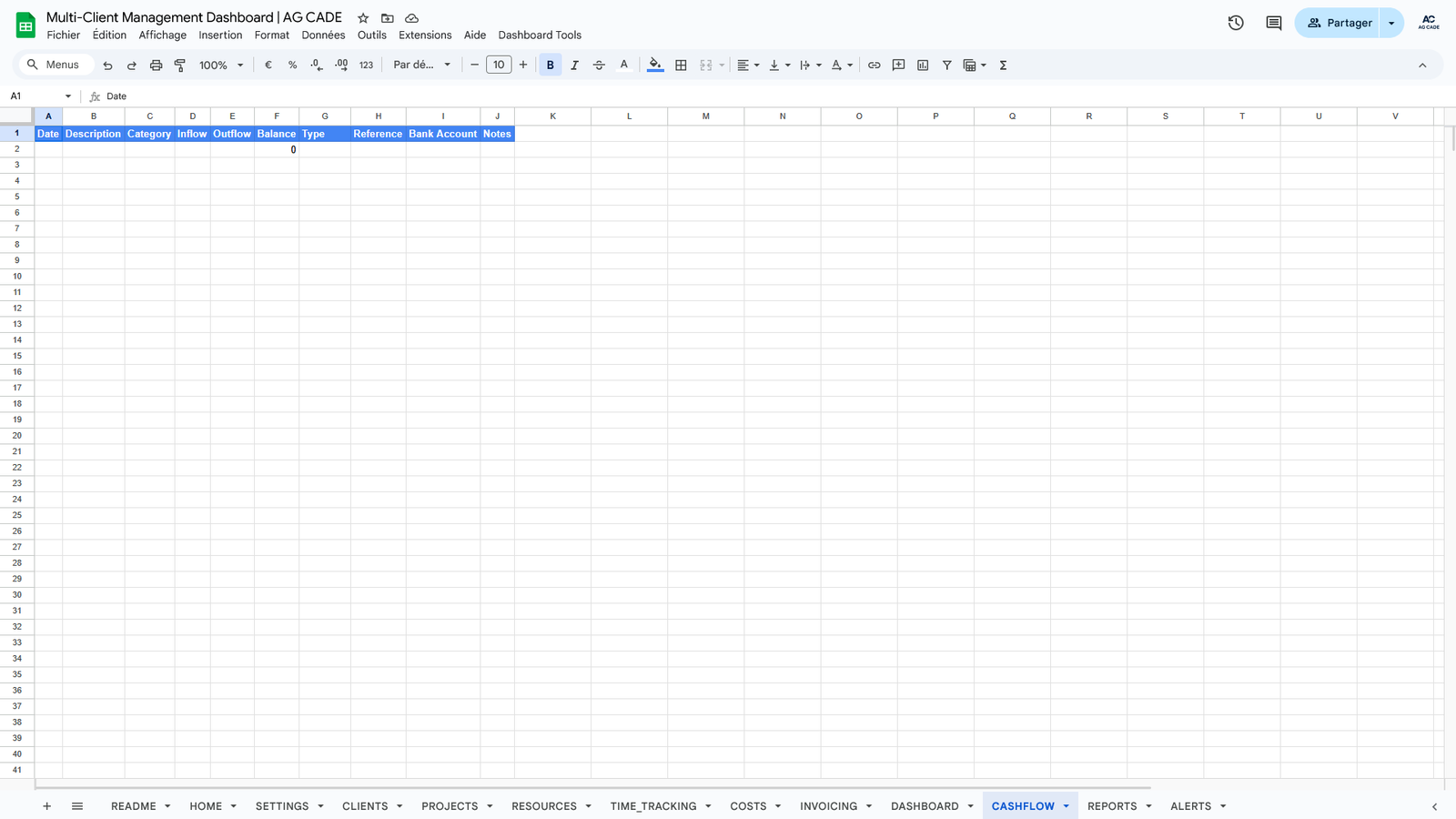Expand the CASHFLOW tab options arrow
This screenshot has width=1456, height=819.
1066,806
